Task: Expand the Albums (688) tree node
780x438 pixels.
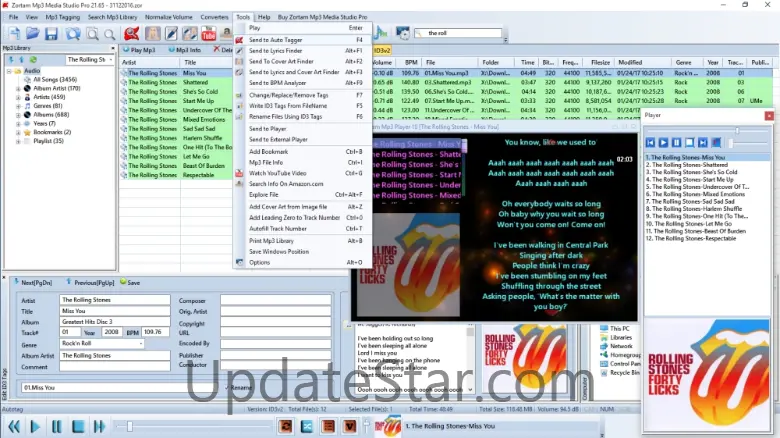Action: click(x=18, y=115)
